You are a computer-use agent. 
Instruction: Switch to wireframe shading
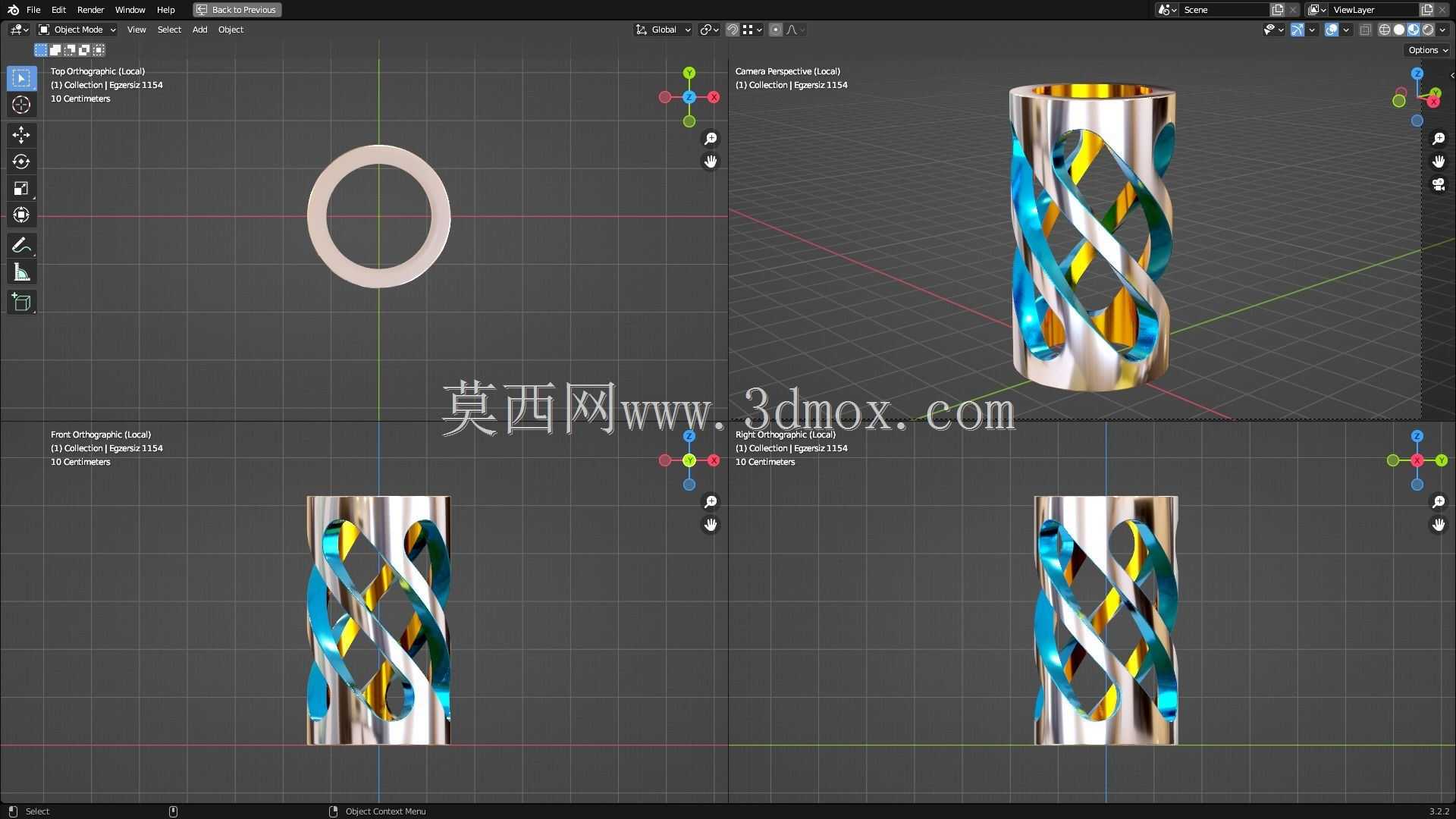point(1384,30)
